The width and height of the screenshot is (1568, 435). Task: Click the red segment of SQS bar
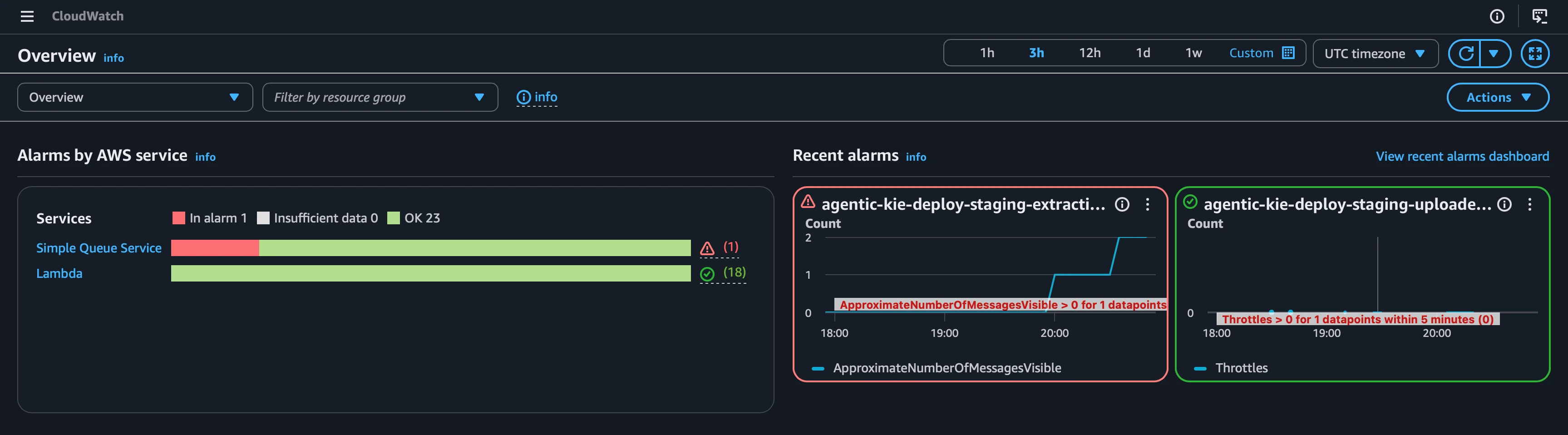point(215,248)
